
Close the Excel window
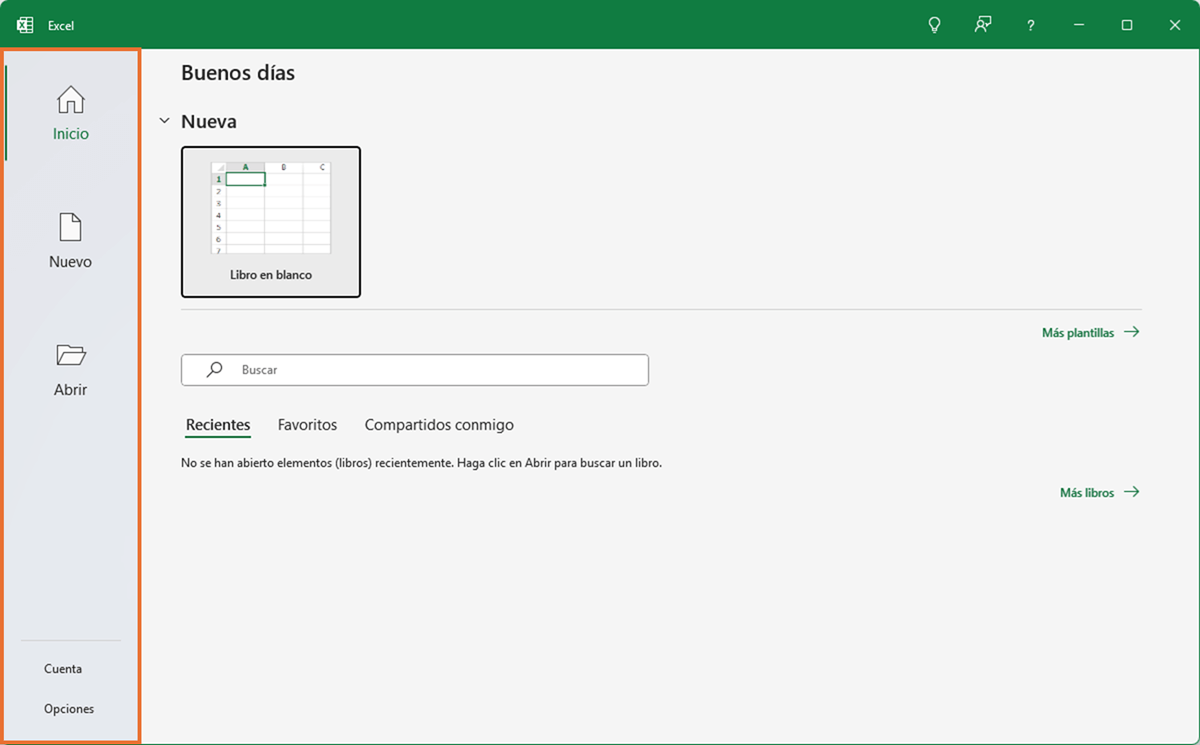point(1175,25)
